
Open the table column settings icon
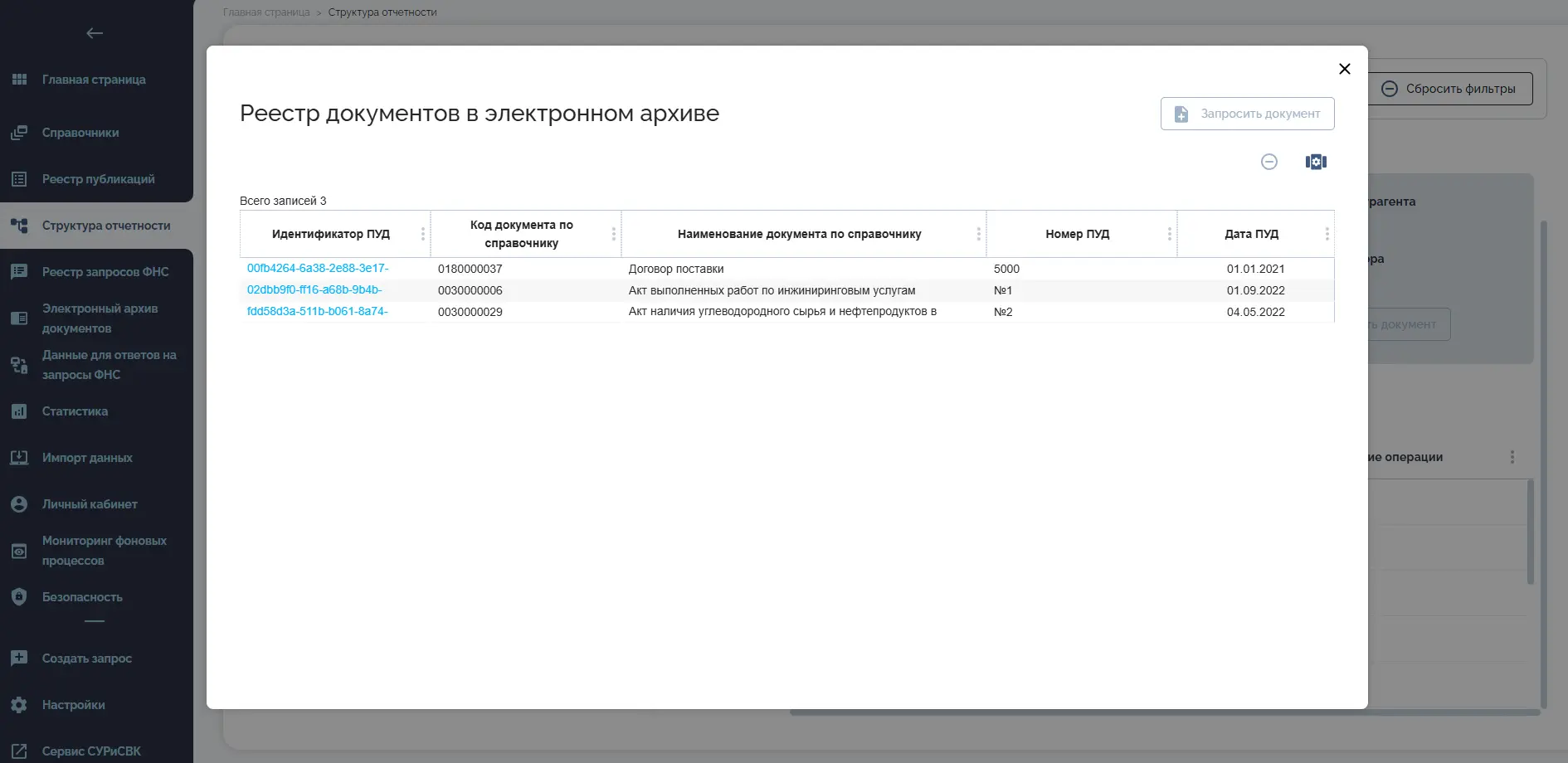coord(1316,162)
